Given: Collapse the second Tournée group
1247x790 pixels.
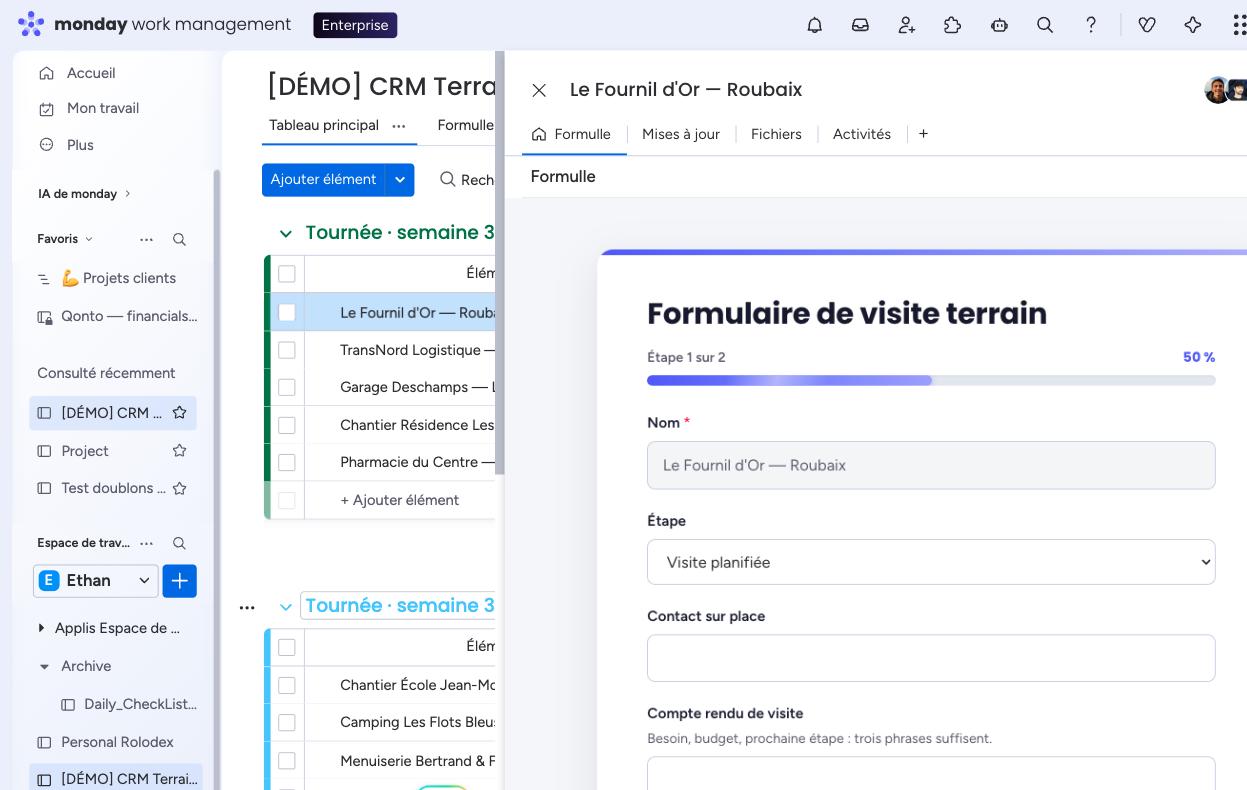Looking at the screenshot, I should click(x=285, y=606).
